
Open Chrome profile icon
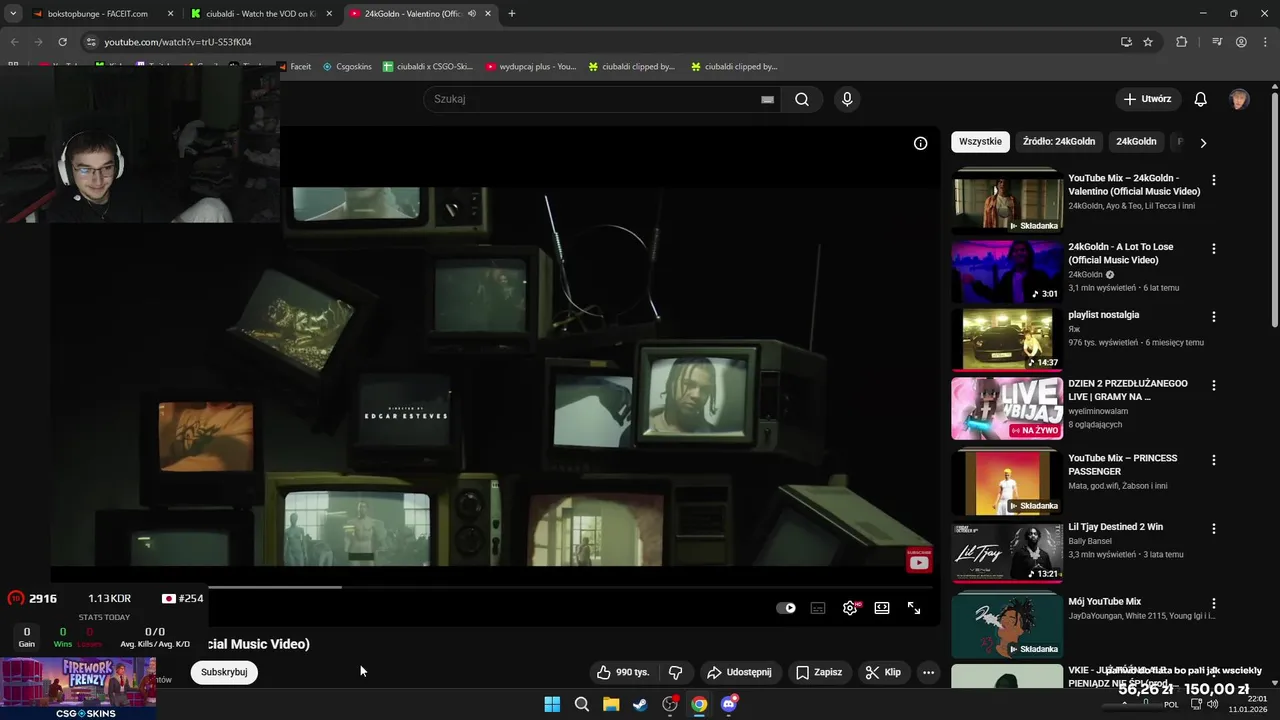[1241, 42]
